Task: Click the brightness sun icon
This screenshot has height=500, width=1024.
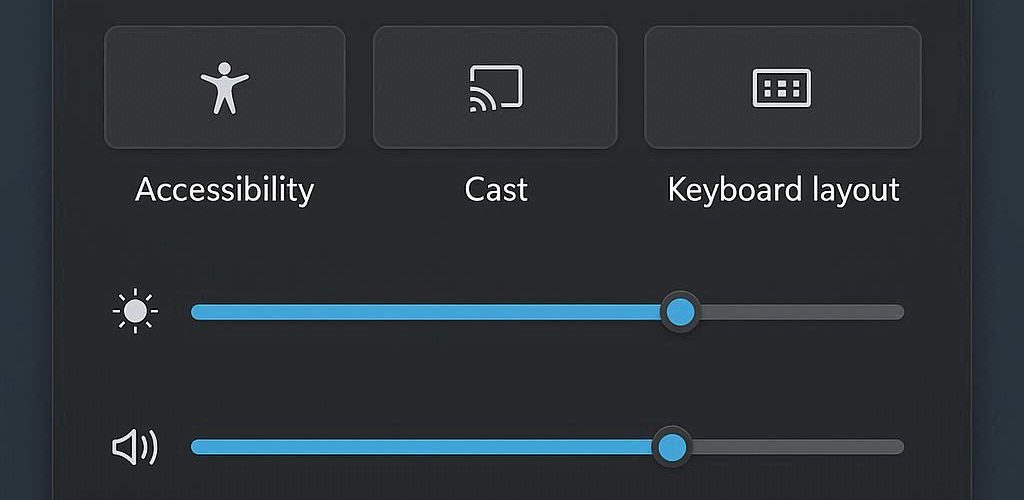Action: [135, 311]
